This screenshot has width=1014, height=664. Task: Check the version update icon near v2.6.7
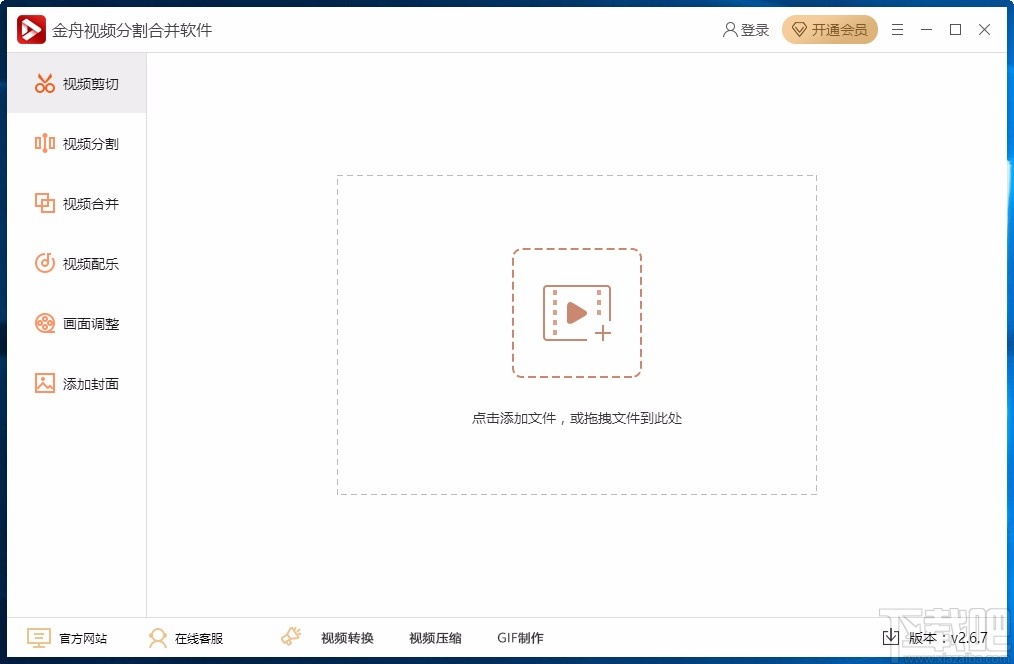890,637
